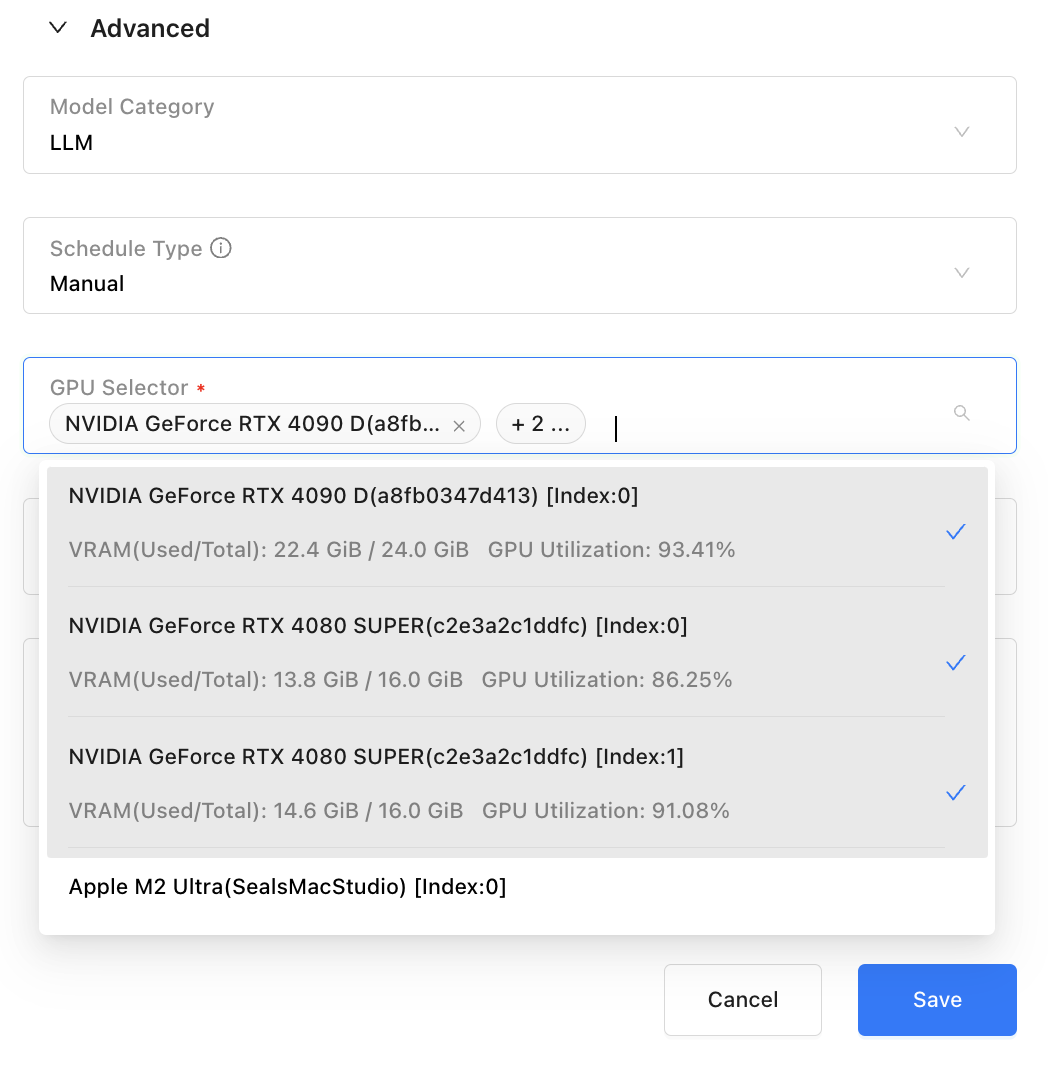Viewport: 1048px width, 1074px height.
Task: Click the +2 more tags badge
Action: pyautogui.click(x=540, y=424)
